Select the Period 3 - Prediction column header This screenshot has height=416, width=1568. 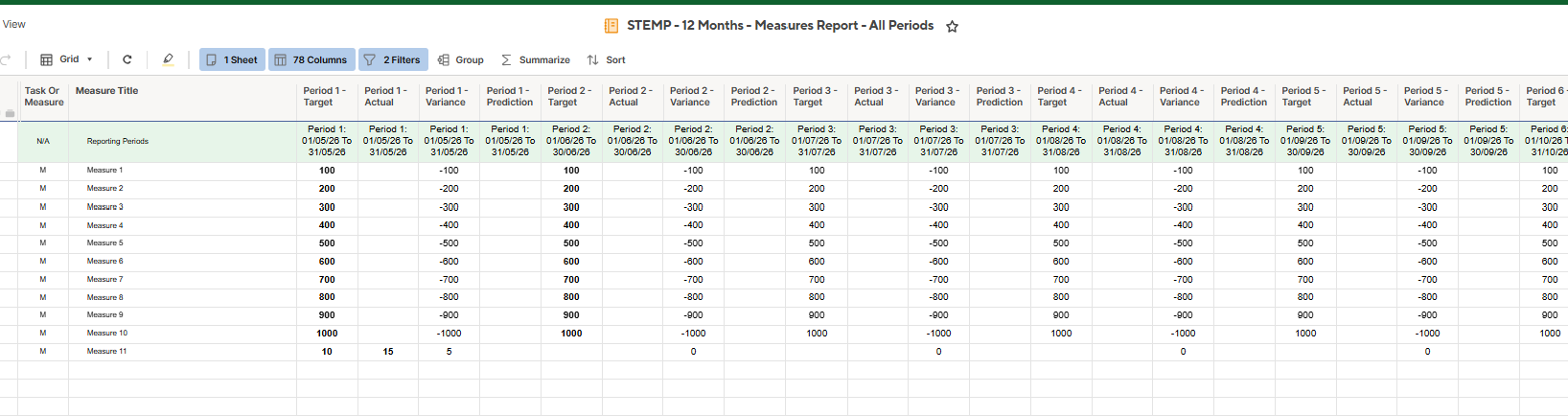pyautogui.click(x=1000, y=97)
